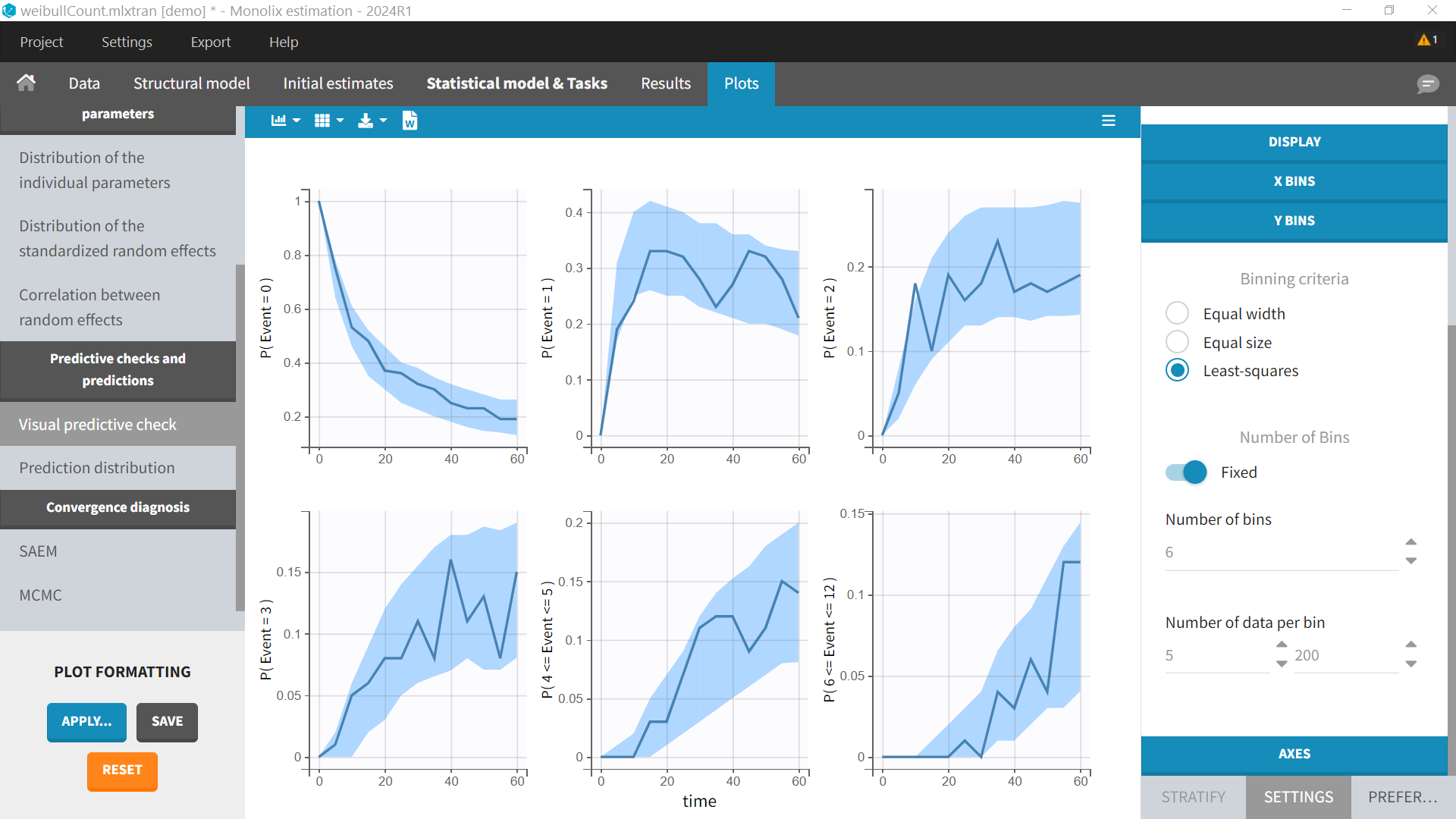The height and width of the screenshot is (819, 1456).
Task: Click the Word report icon
Action: point(409,121)
